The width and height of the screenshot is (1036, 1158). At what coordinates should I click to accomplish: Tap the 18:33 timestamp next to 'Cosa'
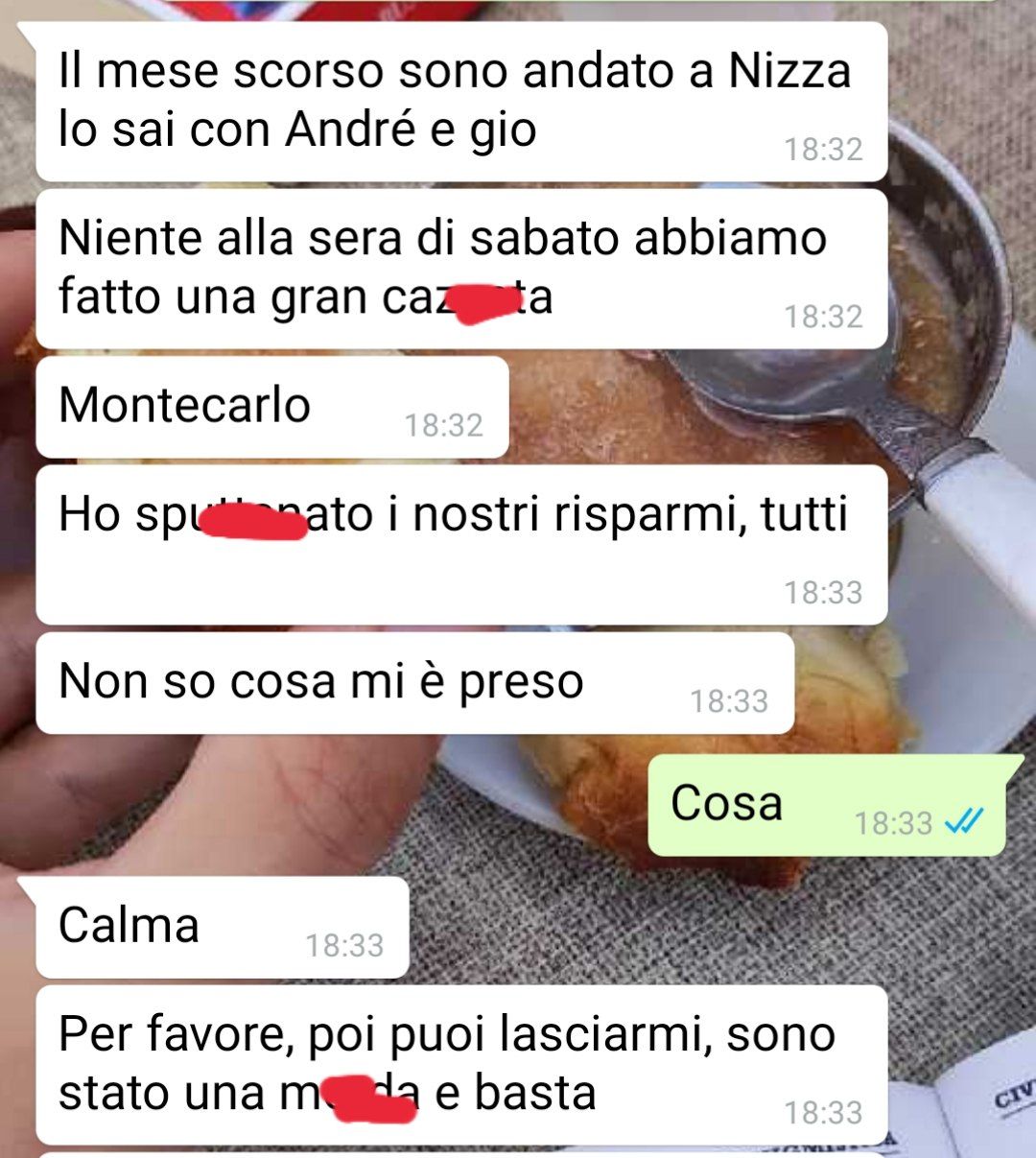[x=893, y=823]
